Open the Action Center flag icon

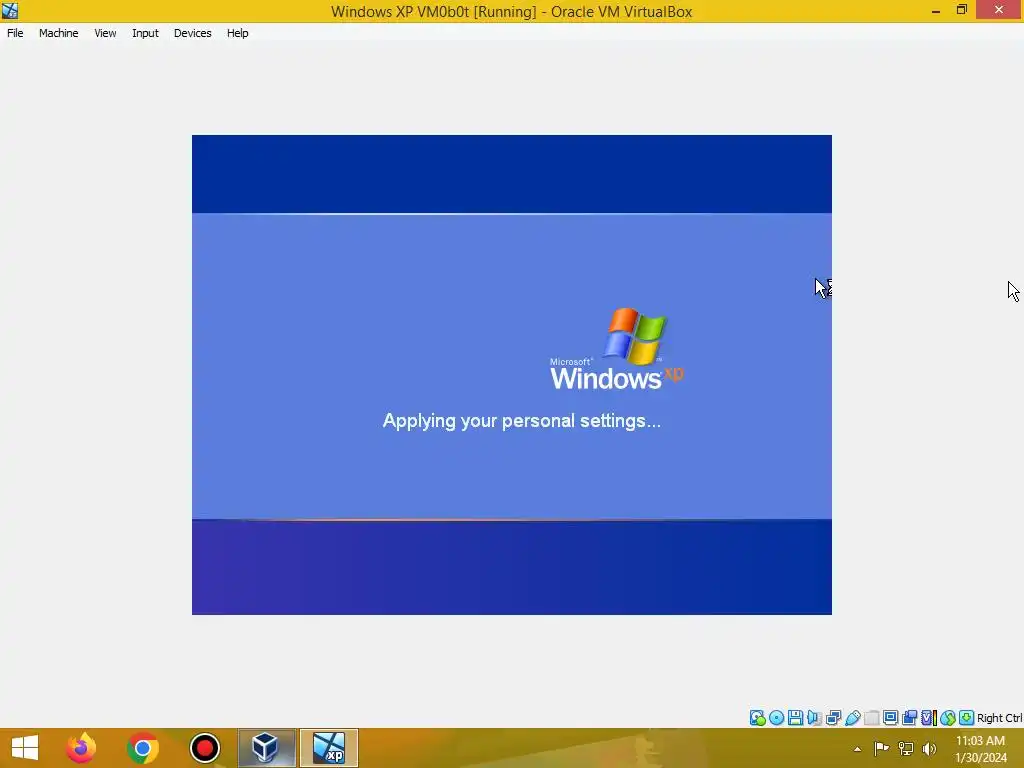(881, 748)
